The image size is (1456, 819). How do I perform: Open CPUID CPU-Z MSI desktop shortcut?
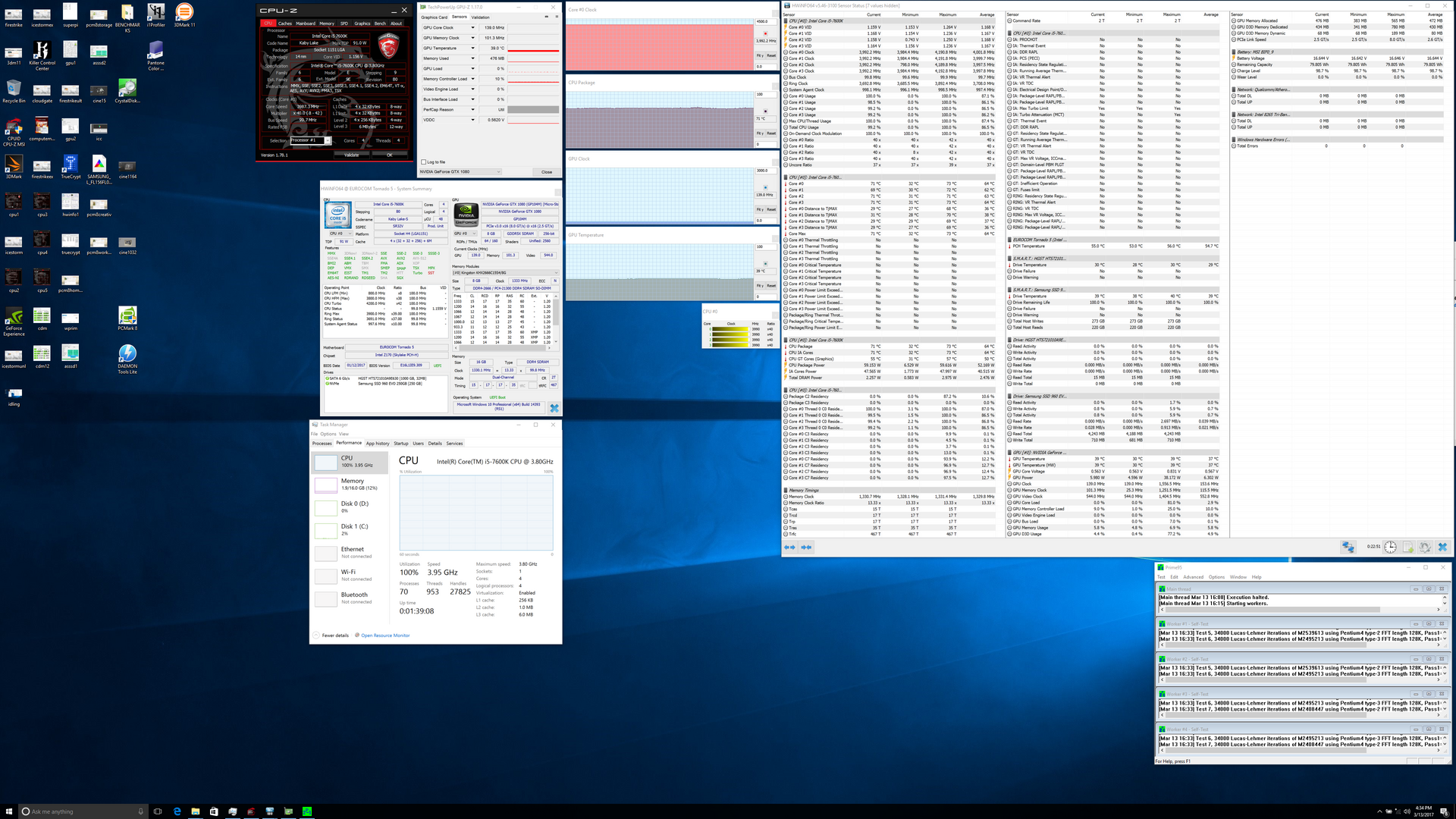point(14,131)
